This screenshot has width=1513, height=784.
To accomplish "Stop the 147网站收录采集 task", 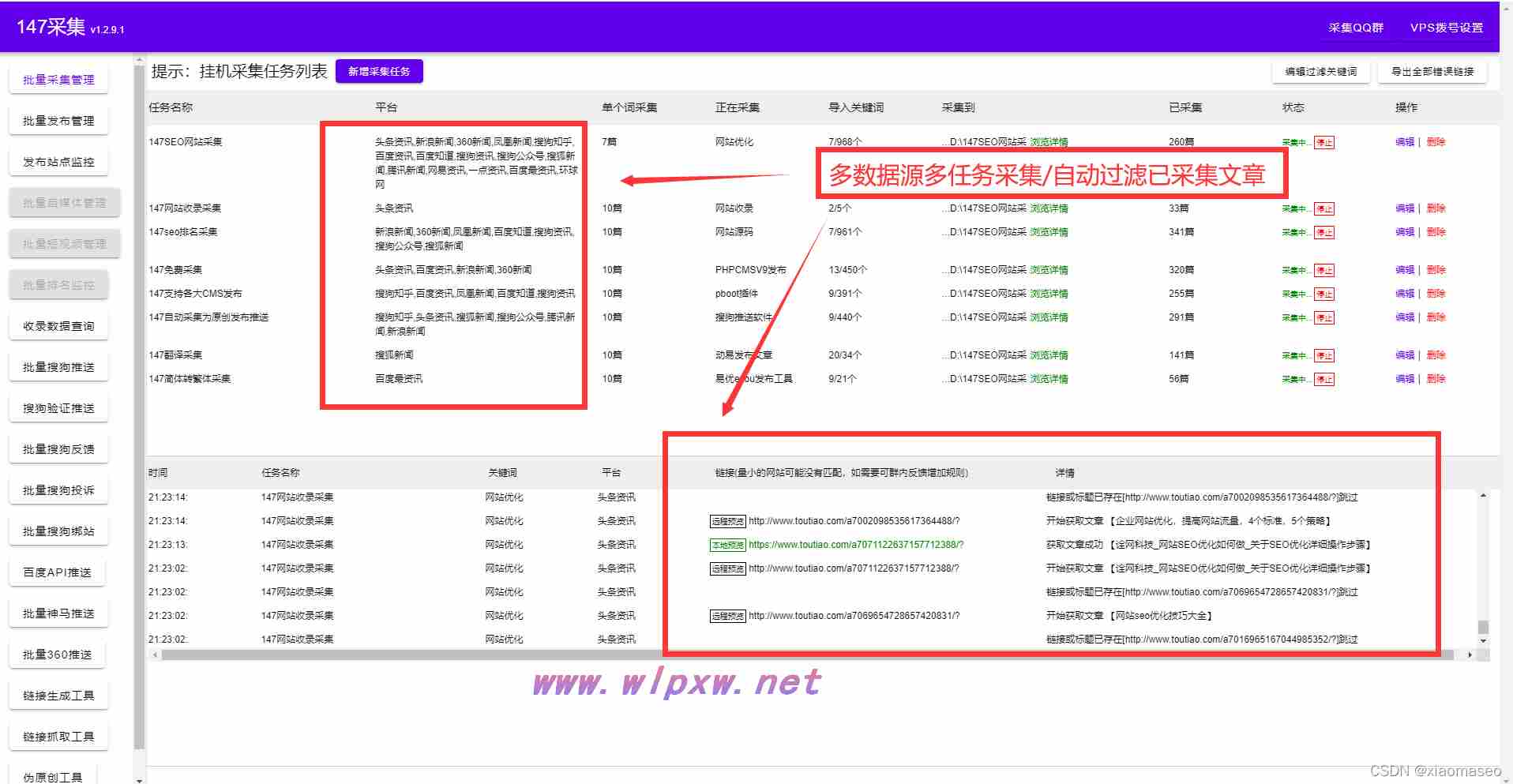I will [1324, 209].
